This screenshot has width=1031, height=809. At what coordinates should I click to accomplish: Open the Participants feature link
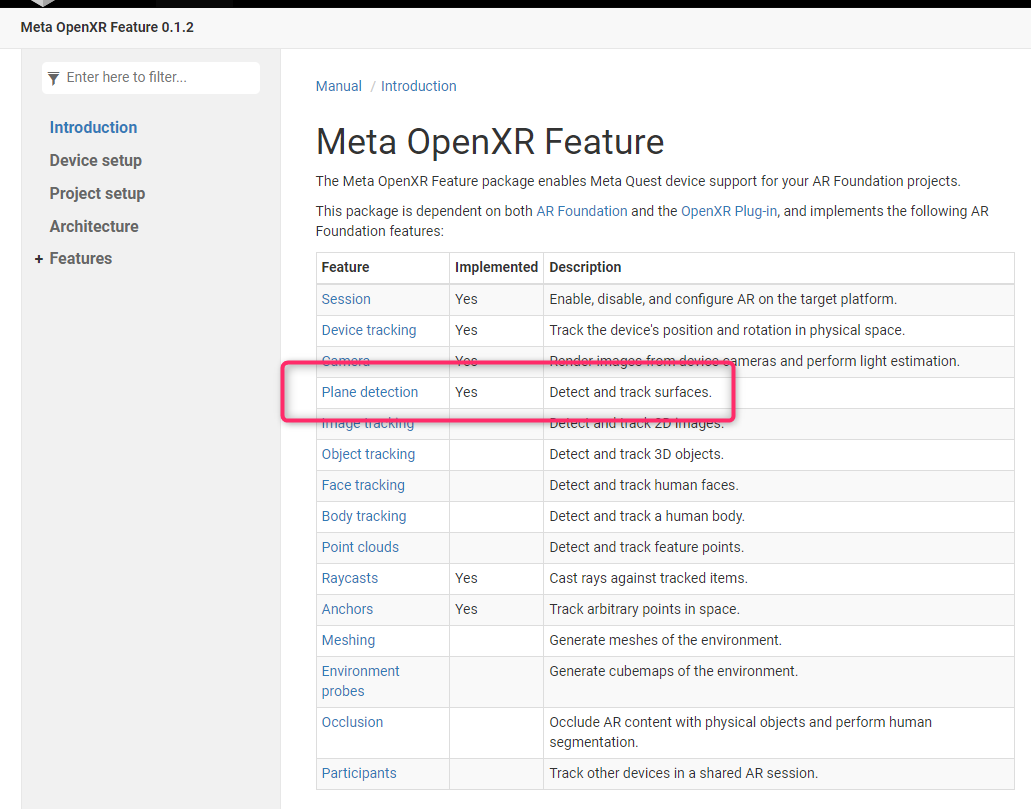tap(359, 773)
